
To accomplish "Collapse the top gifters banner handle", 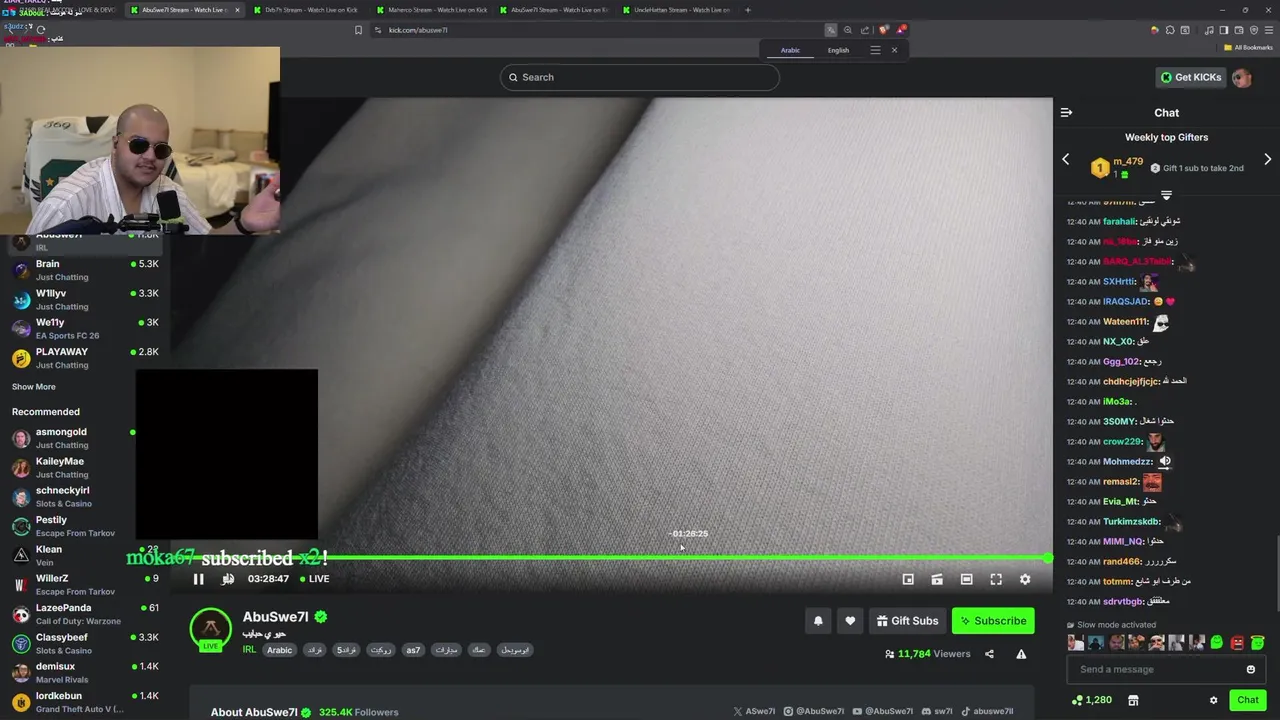I will tap(1166, 194).
